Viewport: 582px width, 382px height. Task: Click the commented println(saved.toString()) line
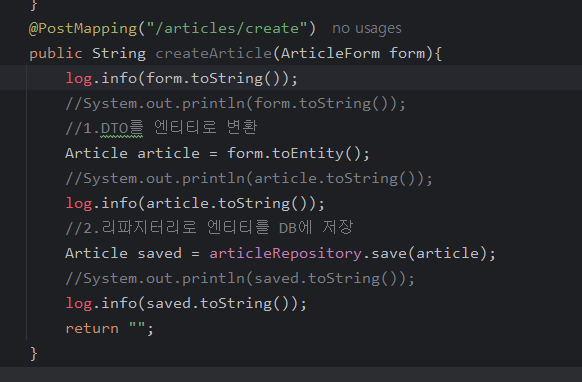(x=240, y=278)
